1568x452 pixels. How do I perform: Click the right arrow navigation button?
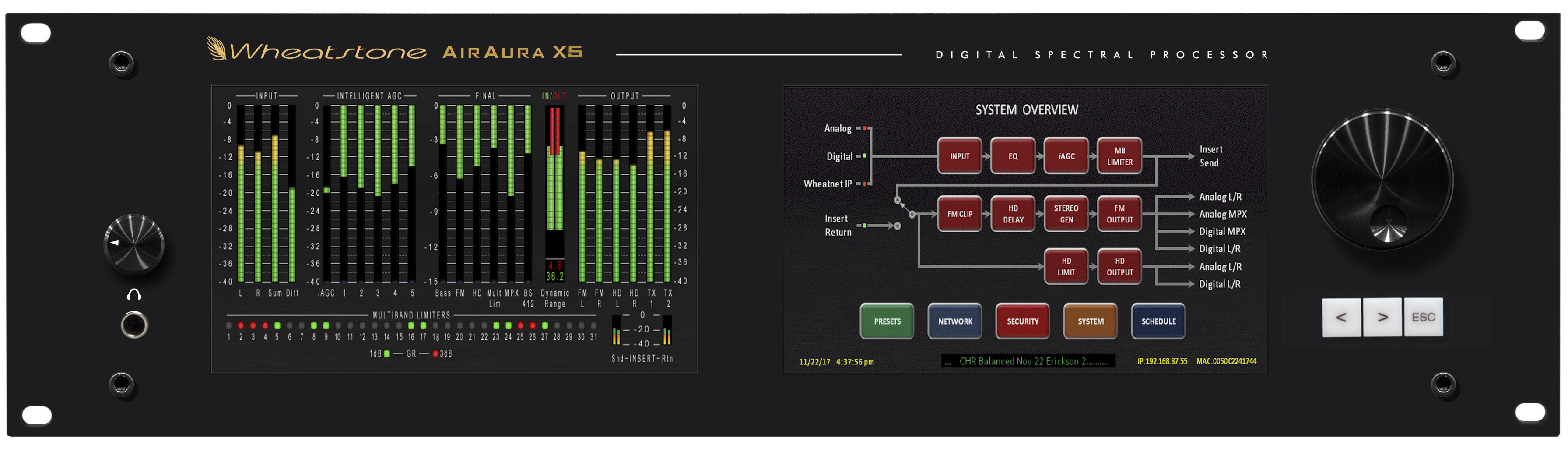tap(1382, 318)
